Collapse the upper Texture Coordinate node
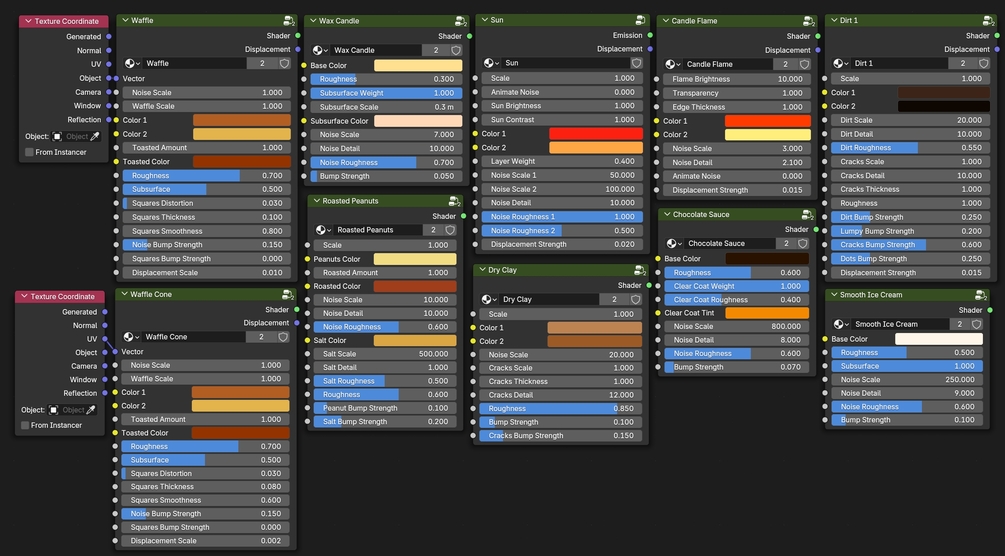Viewport: 1005px width, 556px height. (28, 21)
